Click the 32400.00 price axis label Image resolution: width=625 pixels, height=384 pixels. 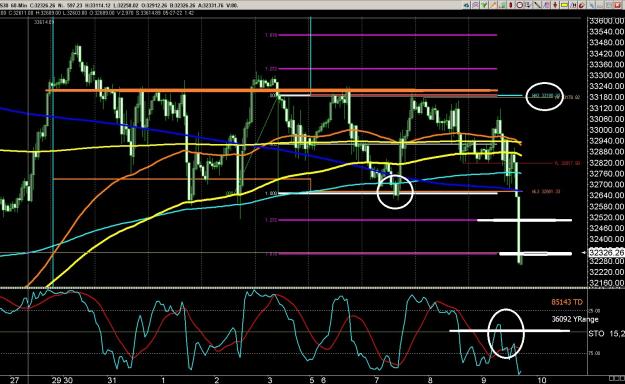[x=606, y=239]
